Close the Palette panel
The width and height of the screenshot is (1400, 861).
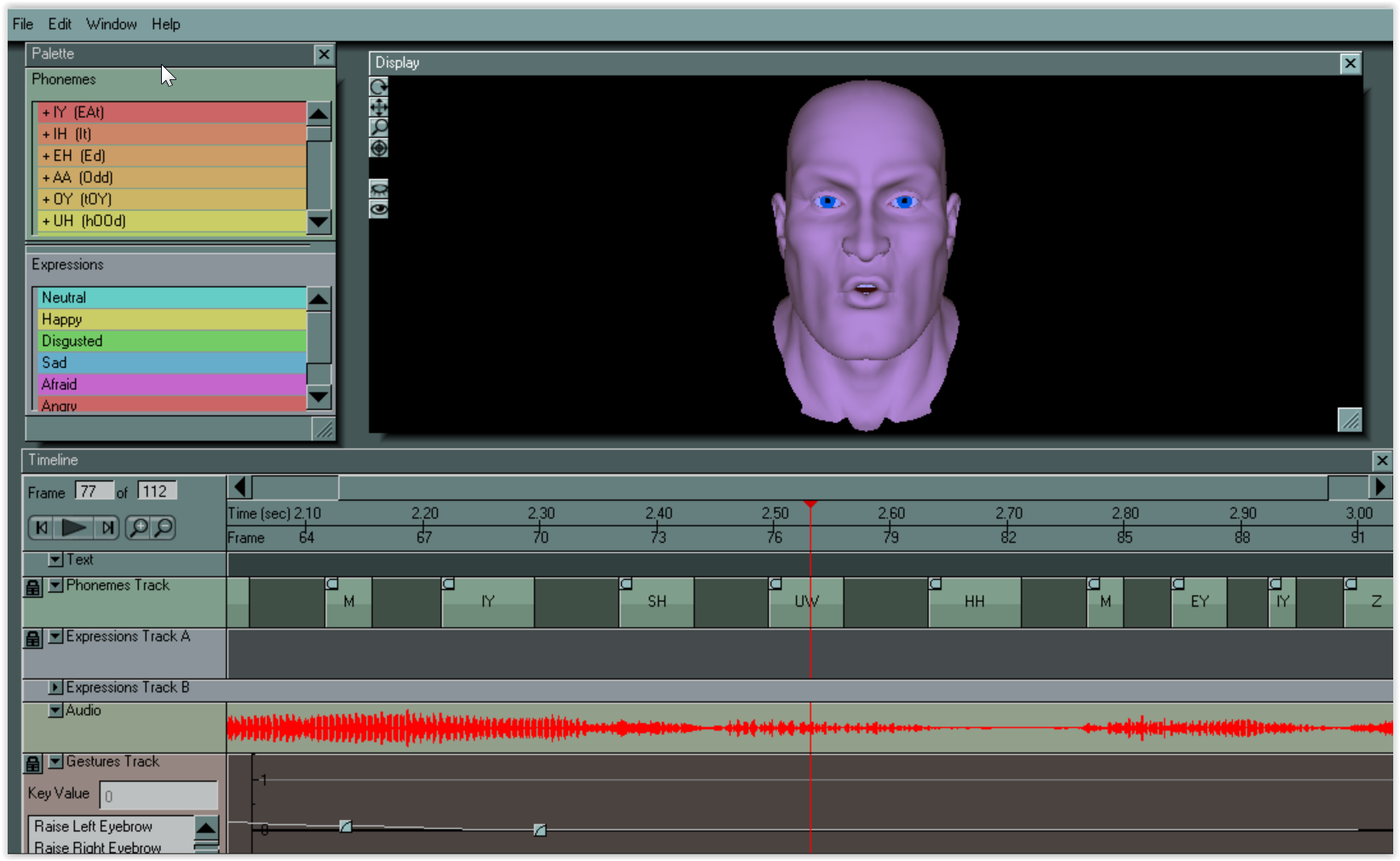point(324,55)
